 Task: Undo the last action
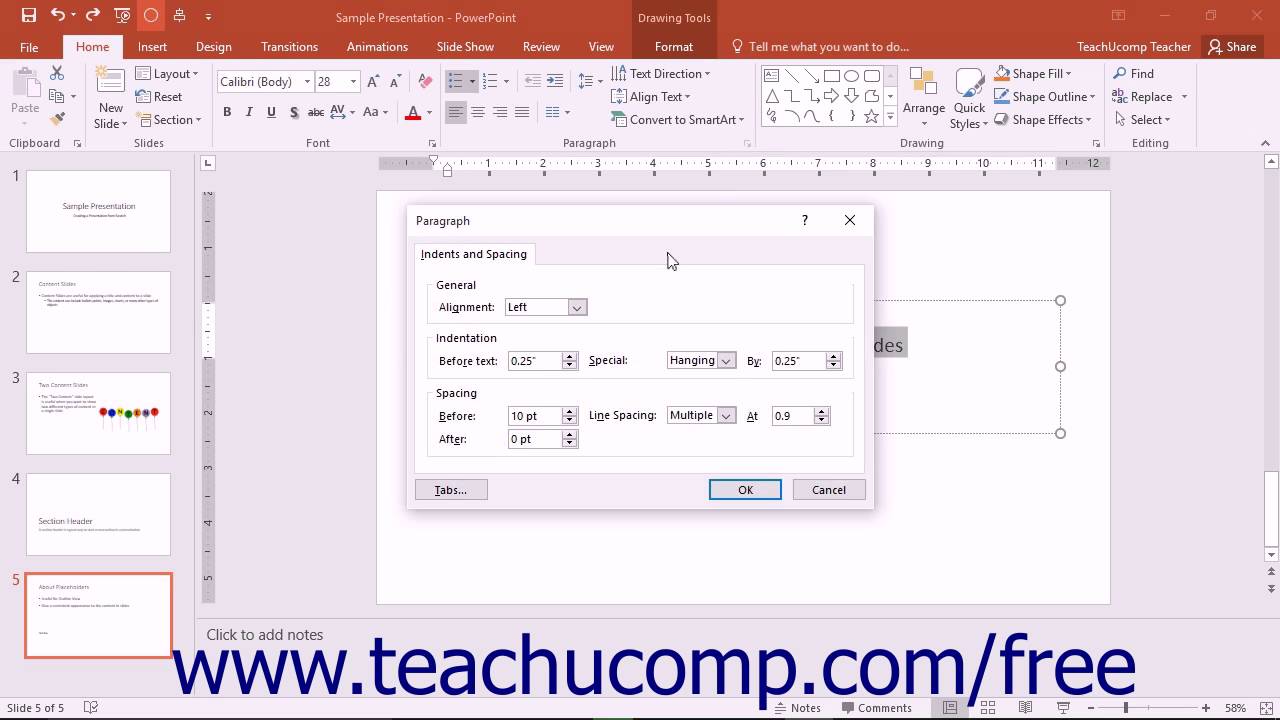(x=57, y=15)
